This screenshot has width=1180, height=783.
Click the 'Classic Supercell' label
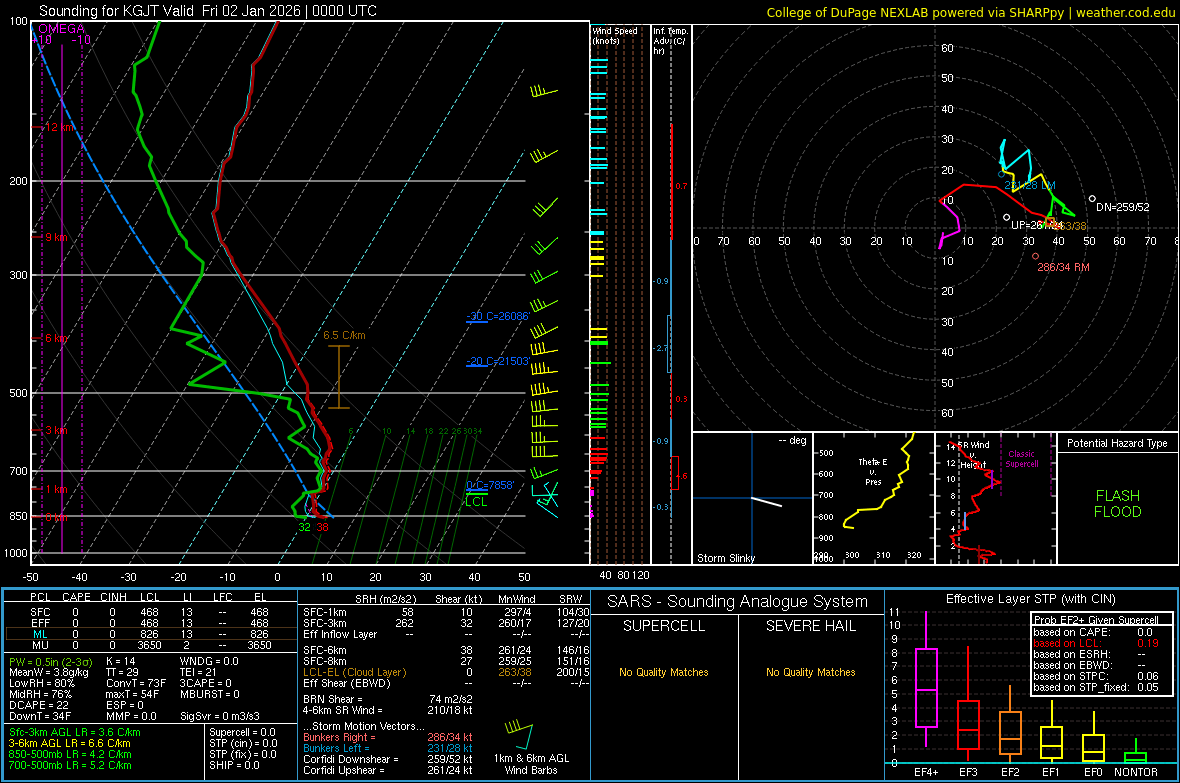coord(1022,459)
